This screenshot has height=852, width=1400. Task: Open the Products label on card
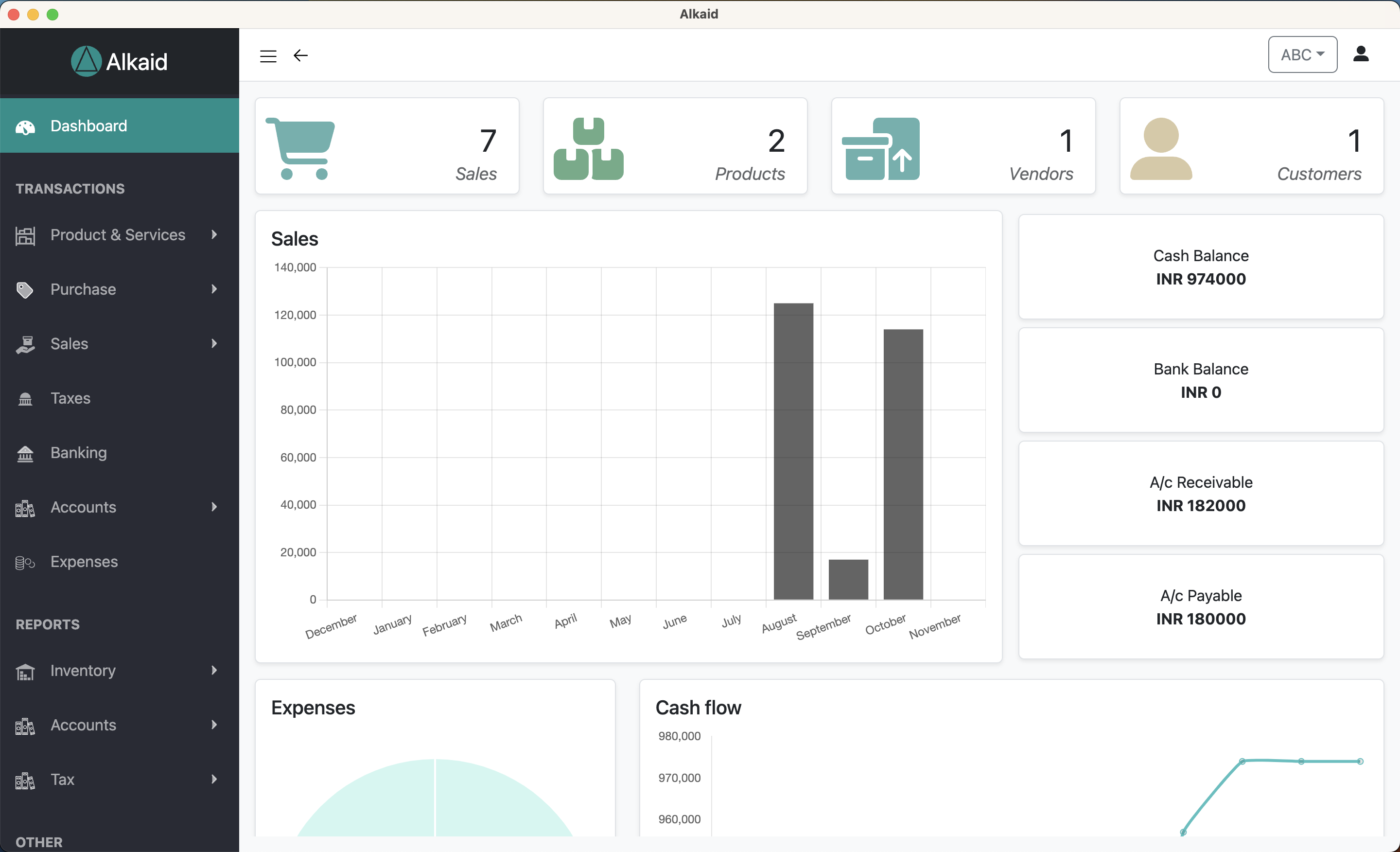click(x=750, y=174)
